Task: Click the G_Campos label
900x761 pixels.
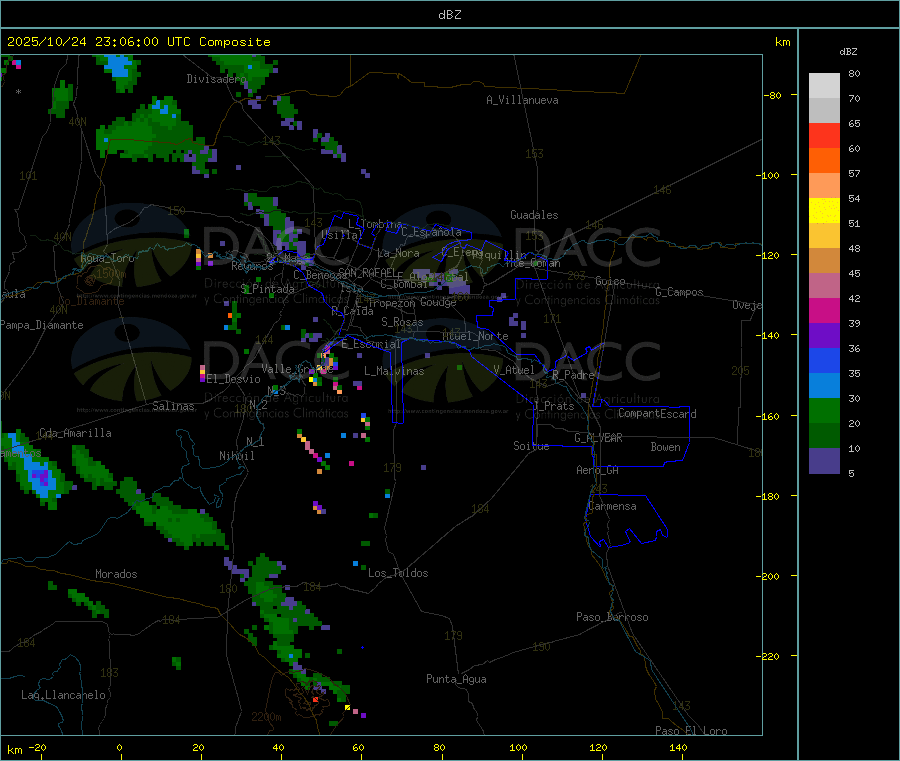Action: 679,292
